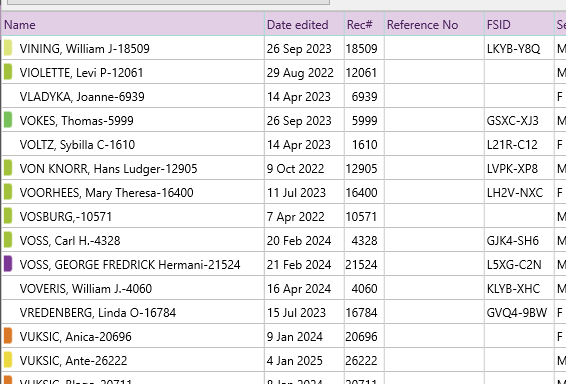The width and height of the screenshot is (566, 384).
Task: Click the date 7 Apr 2022
Action: (296, 217)
